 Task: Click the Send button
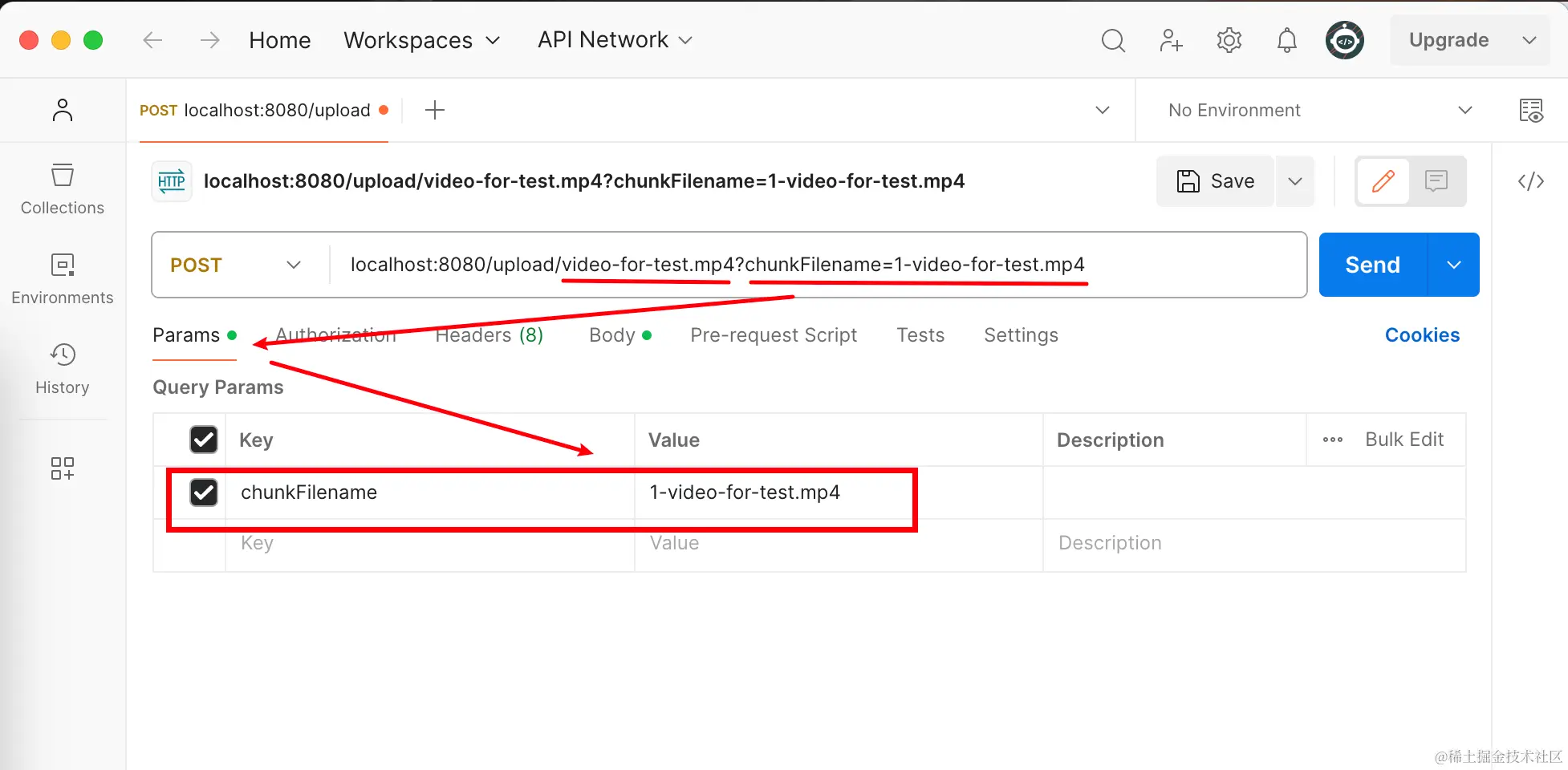pyautogui.click(x=1373, y=265)
